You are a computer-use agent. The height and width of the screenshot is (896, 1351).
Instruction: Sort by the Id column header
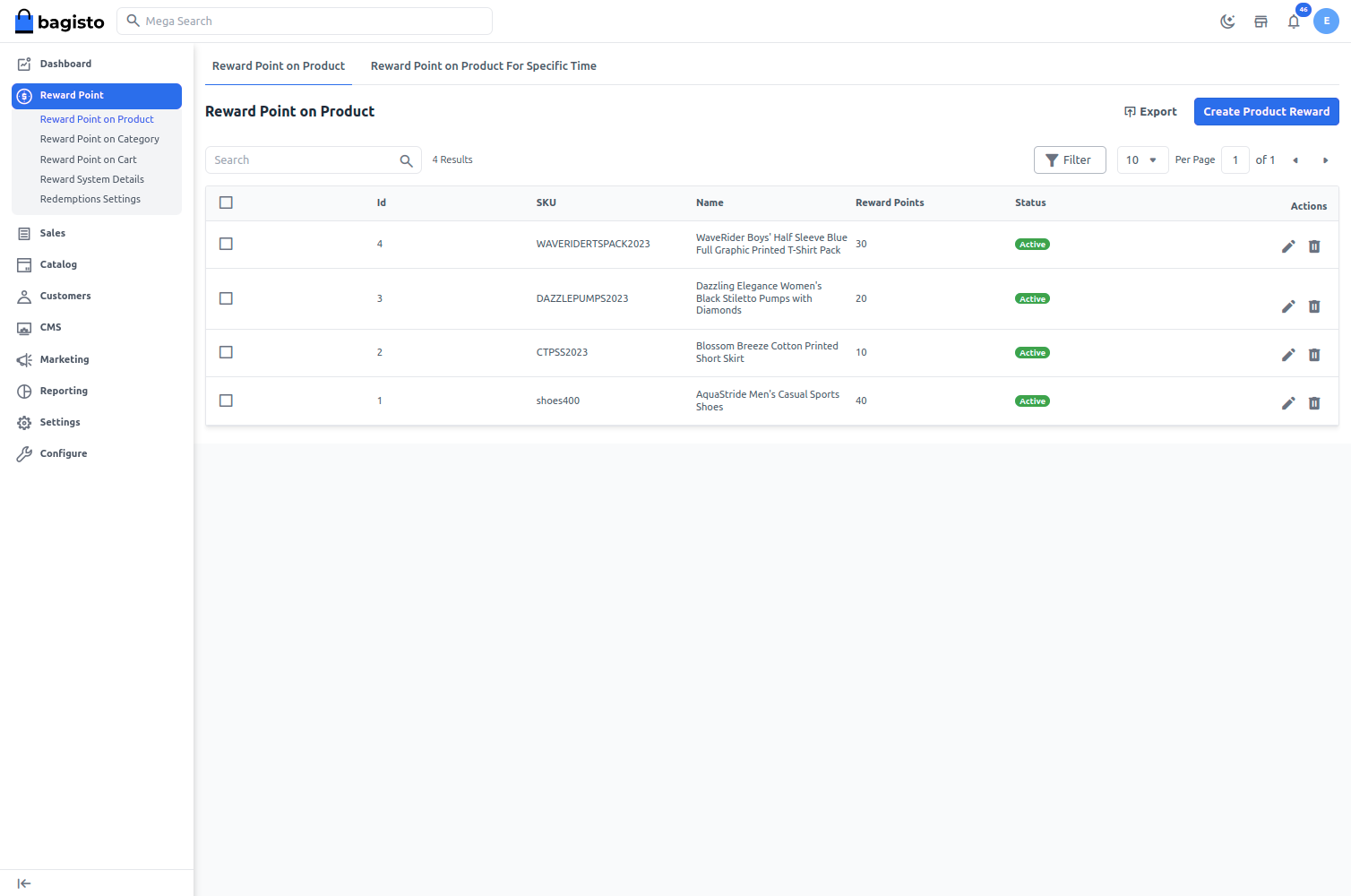coord(382,202)
